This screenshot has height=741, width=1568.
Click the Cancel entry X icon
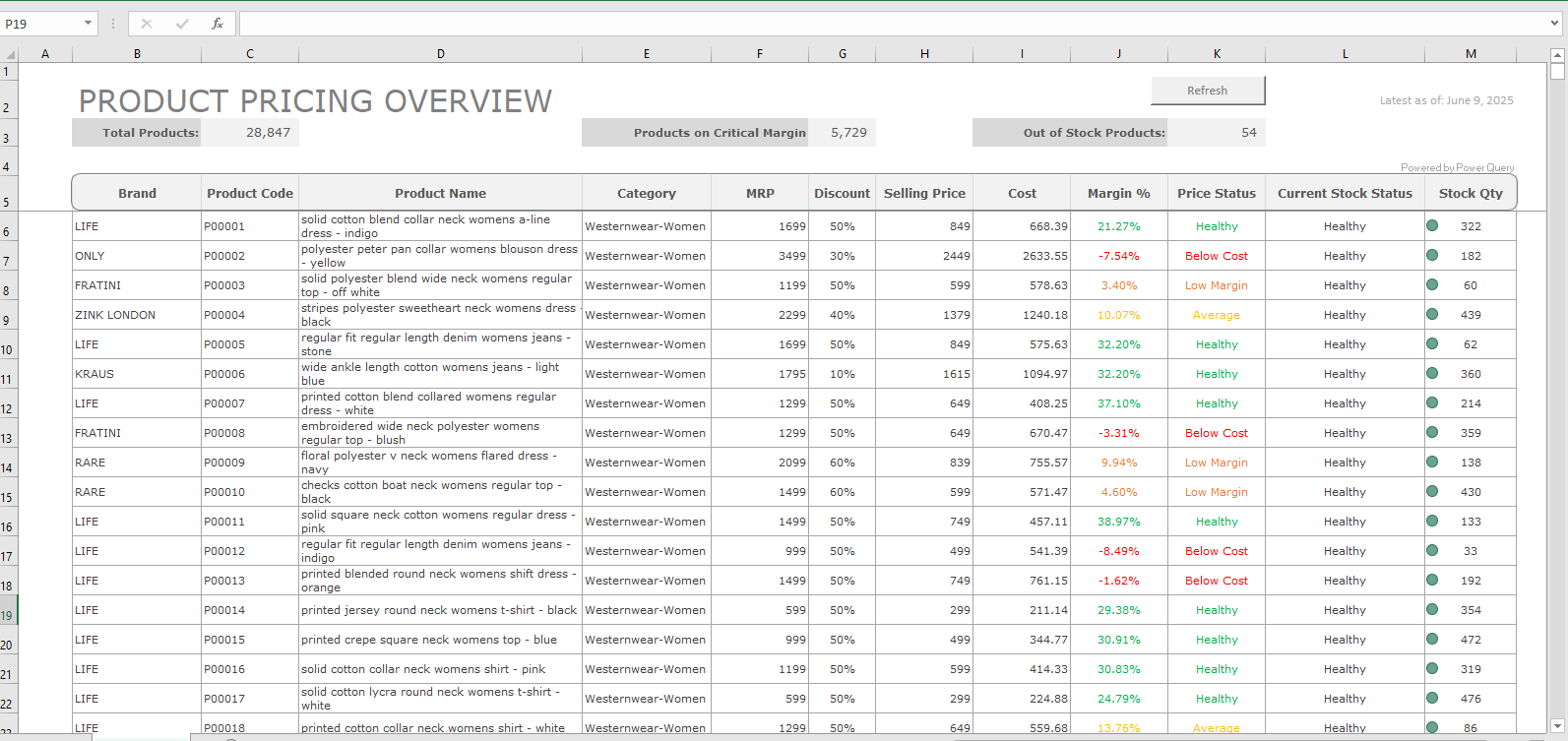point(147,24)
